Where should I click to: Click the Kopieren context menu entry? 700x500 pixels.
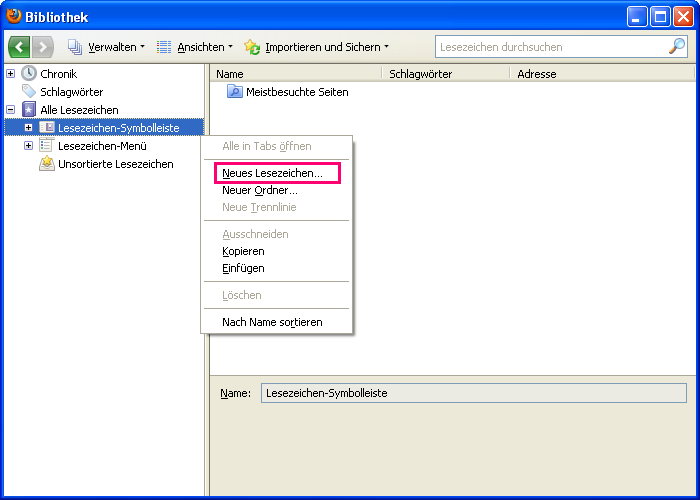[x=243, y=251]
